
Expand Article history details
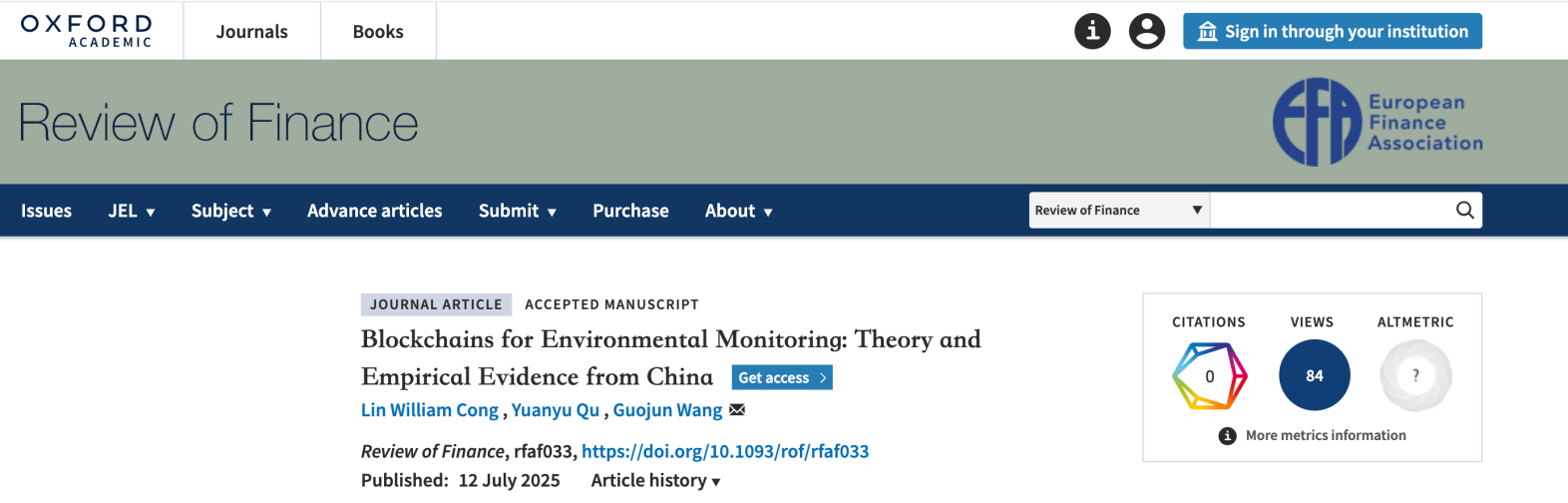pyautogui.click(x=655, y=480)
